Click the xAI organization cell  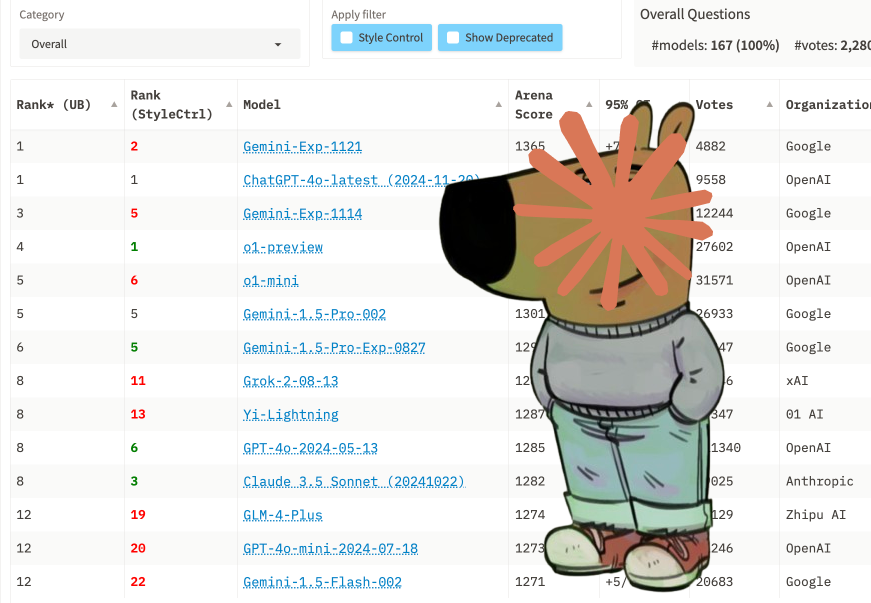[797, 381]
